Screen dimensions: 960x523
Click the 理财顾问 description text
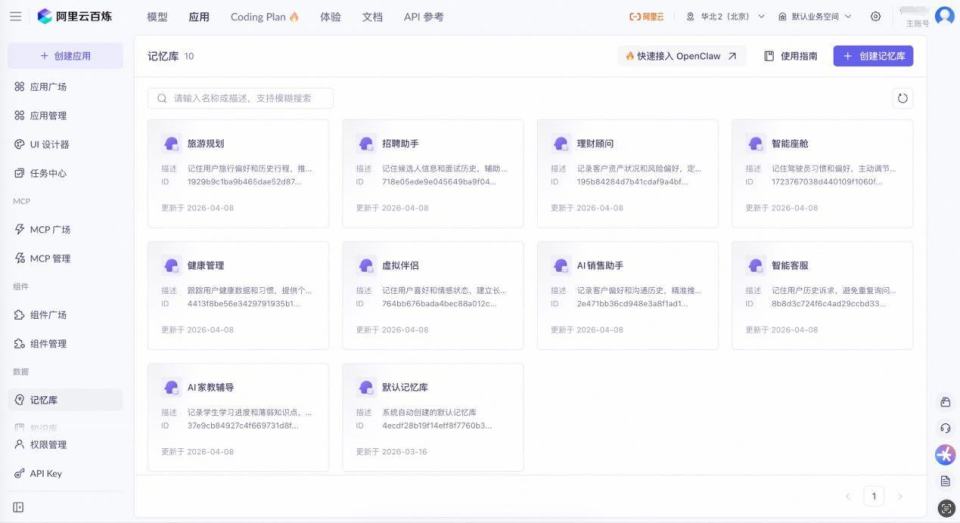(639, 168)
